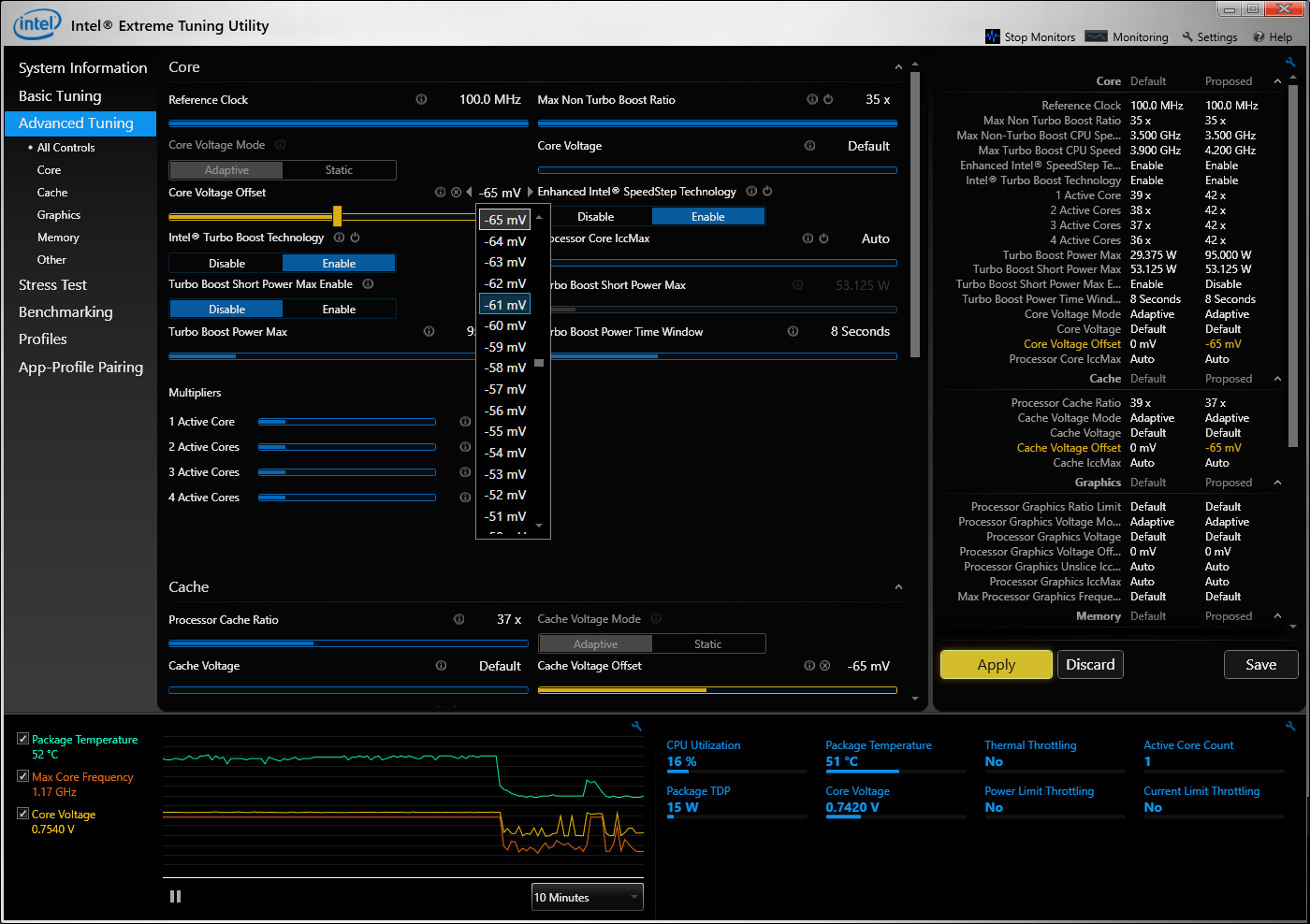Click the info icon for Turbo Boost Power Max
This screenshot has height=924, width=1310.
click(x=429, y=331)
